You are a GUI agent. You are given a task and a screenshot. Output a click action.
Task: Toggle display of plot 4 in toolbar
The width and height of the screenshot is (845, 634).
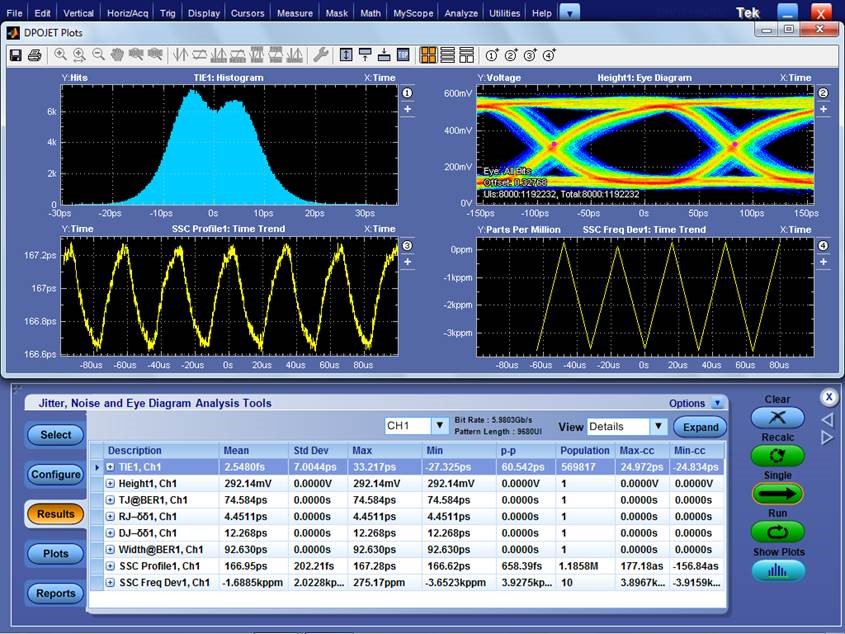[x=546, y=55]
